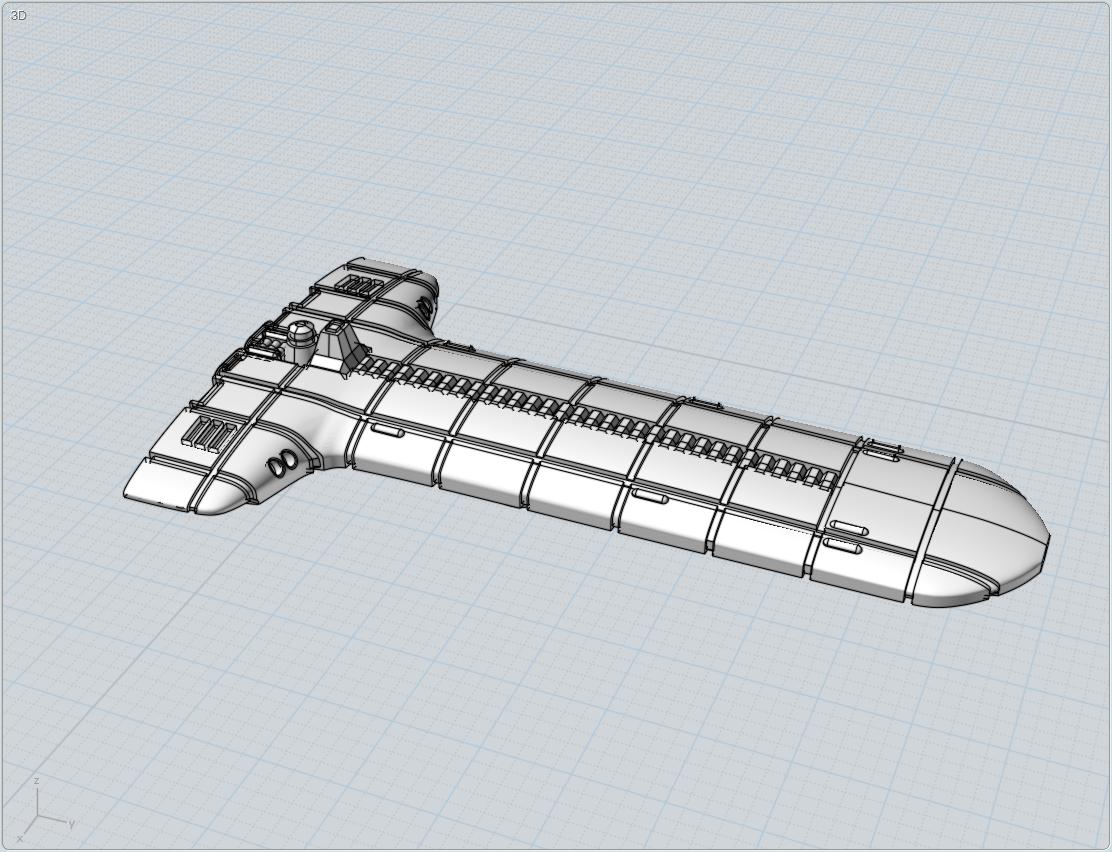The height and width of the screenshot is (852, 1112).
Task: Click the small slot on the far hull edge near the nose
Action: pos(880,451)
